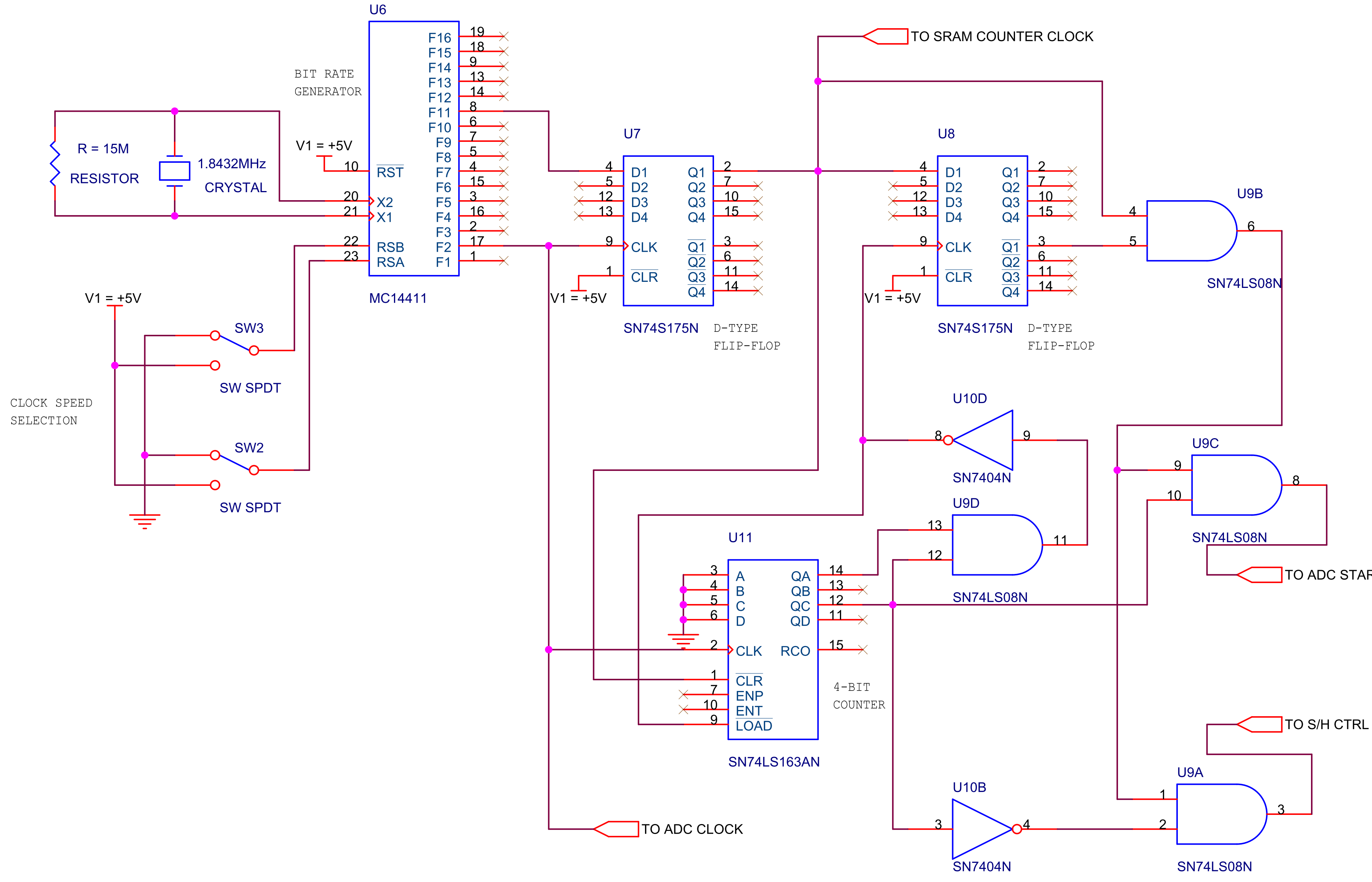Select the MC14411 part label
The image size is (1372, 882).
[x=398, y=298]
